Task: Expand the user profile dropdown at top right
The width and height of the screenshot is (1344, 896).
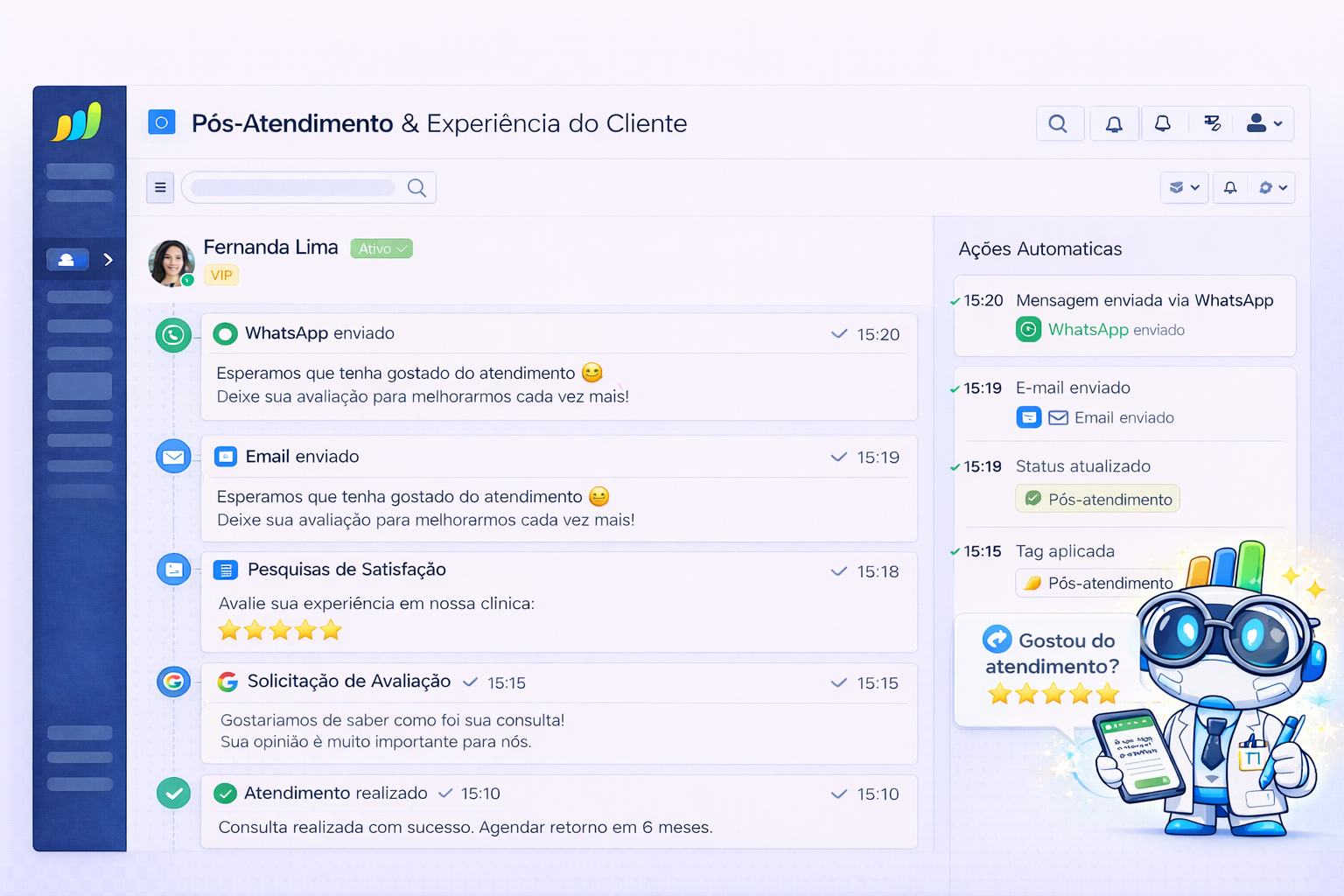Action: 1263,122
